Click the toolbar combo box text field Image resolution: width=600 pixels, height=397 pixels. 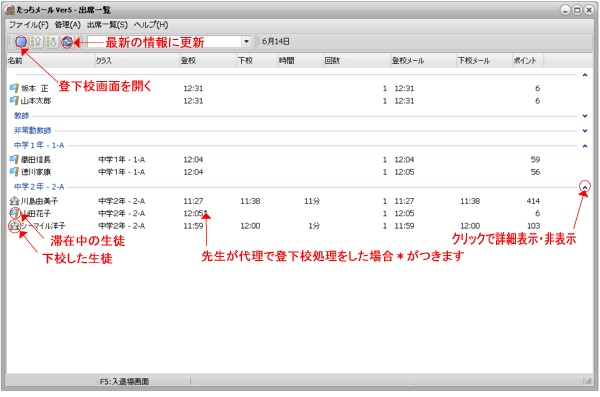tap(165, 41)
